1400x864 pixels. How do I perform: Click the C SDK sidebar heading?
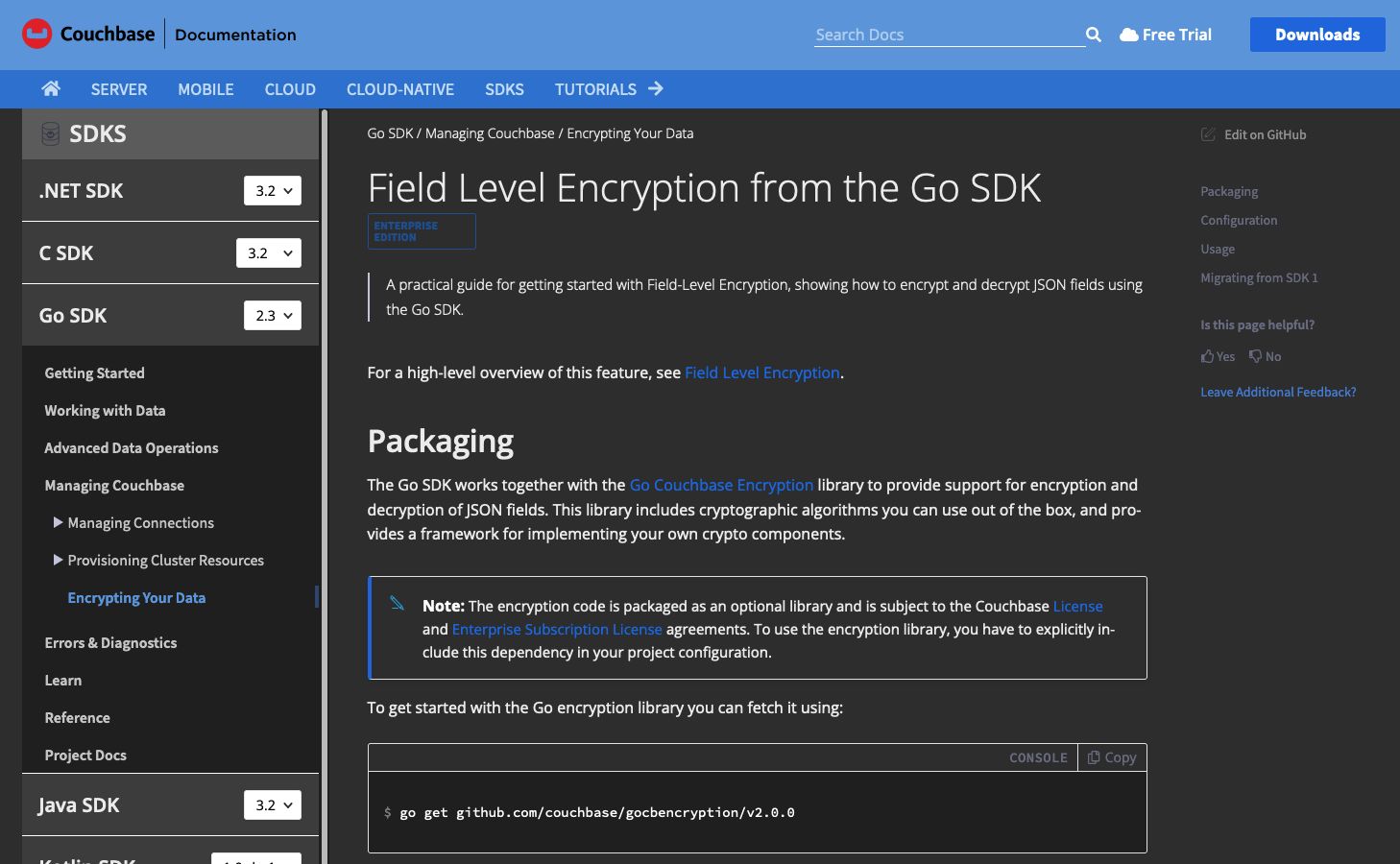pos(66,252)
